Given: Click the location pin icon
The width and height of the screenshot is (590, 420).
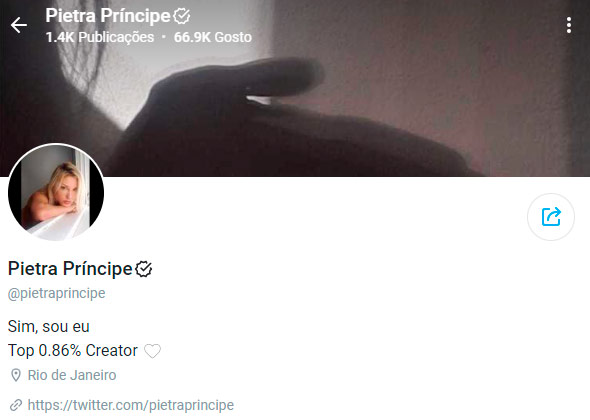Looking at the screenshot, I should tap(16, 375).
